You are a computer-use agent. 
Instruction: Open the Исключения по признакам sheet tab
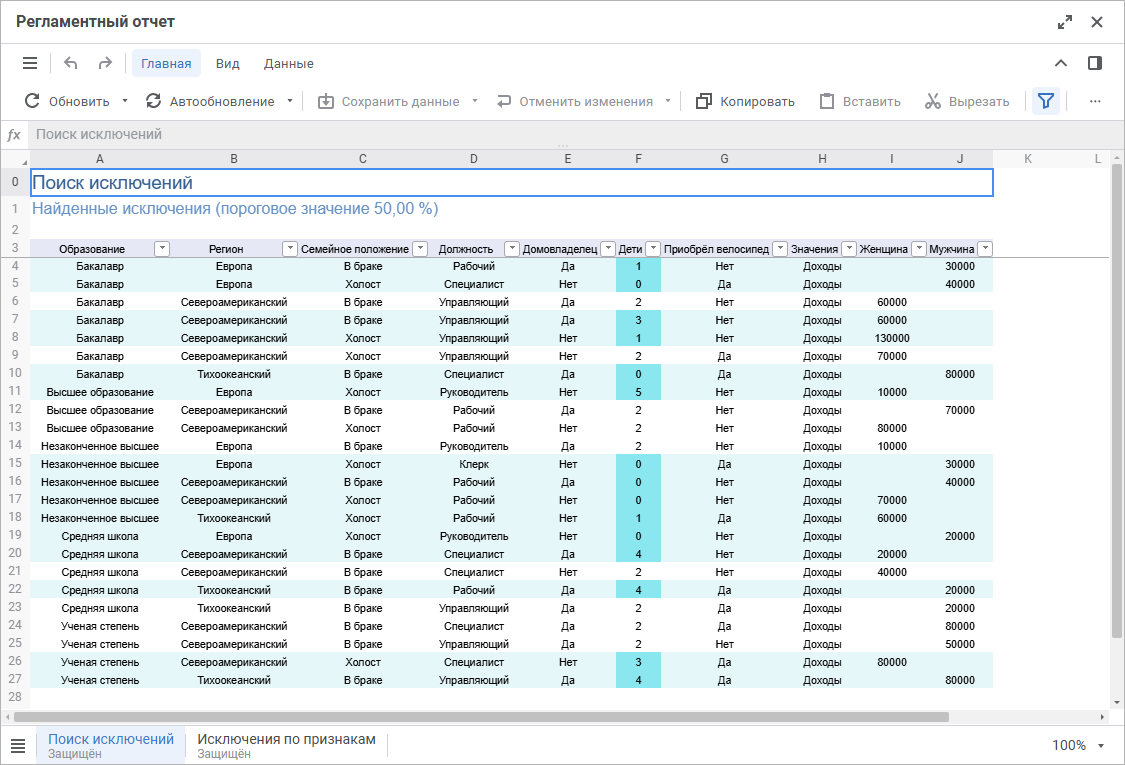286,745
